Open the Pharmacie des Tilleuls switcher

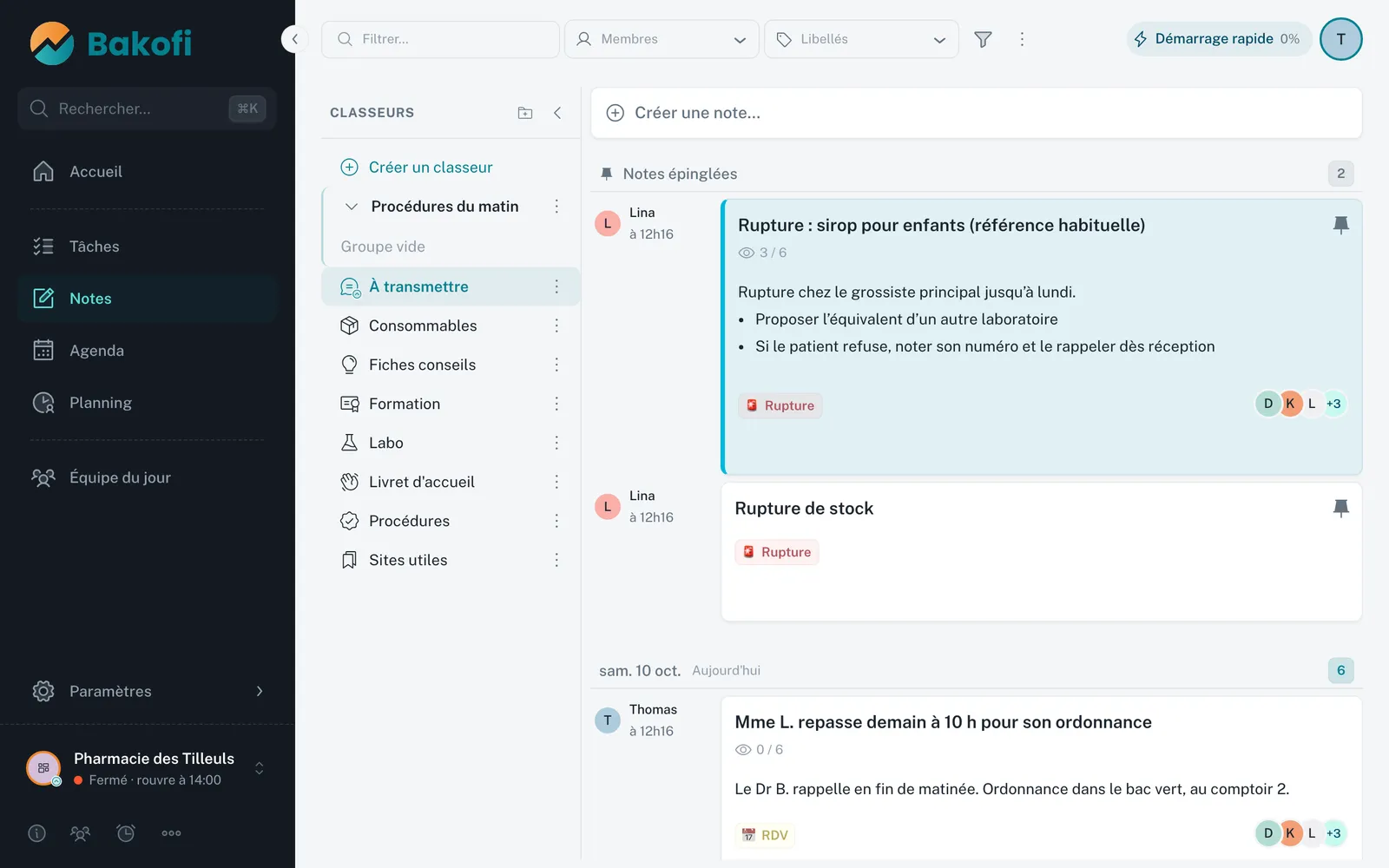tap(147, 768)
